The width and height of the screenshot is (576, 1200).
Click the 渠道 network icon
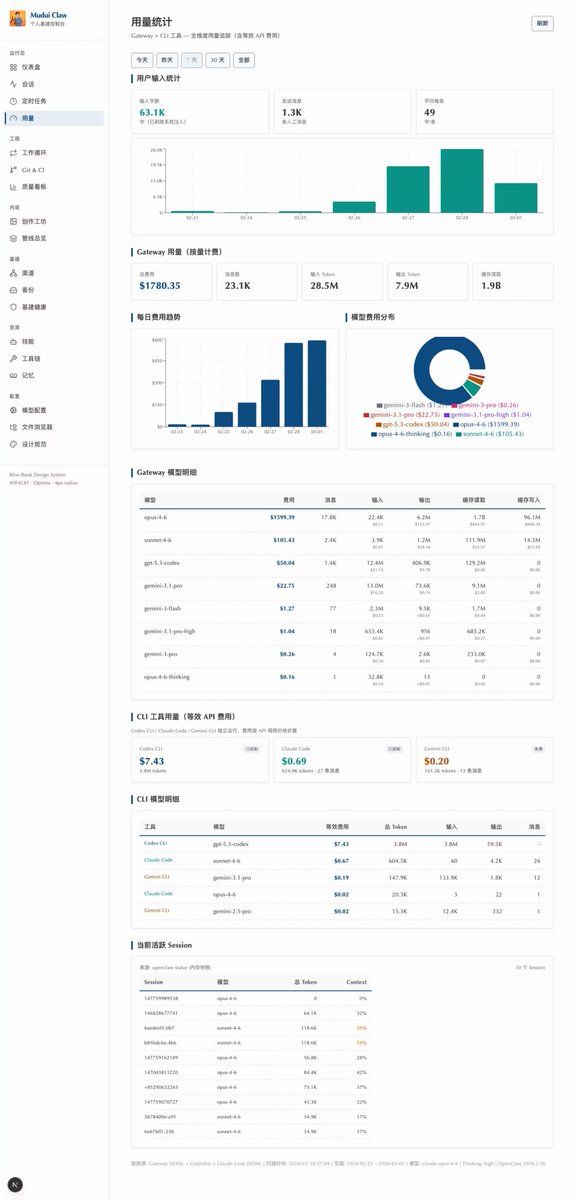13,273
